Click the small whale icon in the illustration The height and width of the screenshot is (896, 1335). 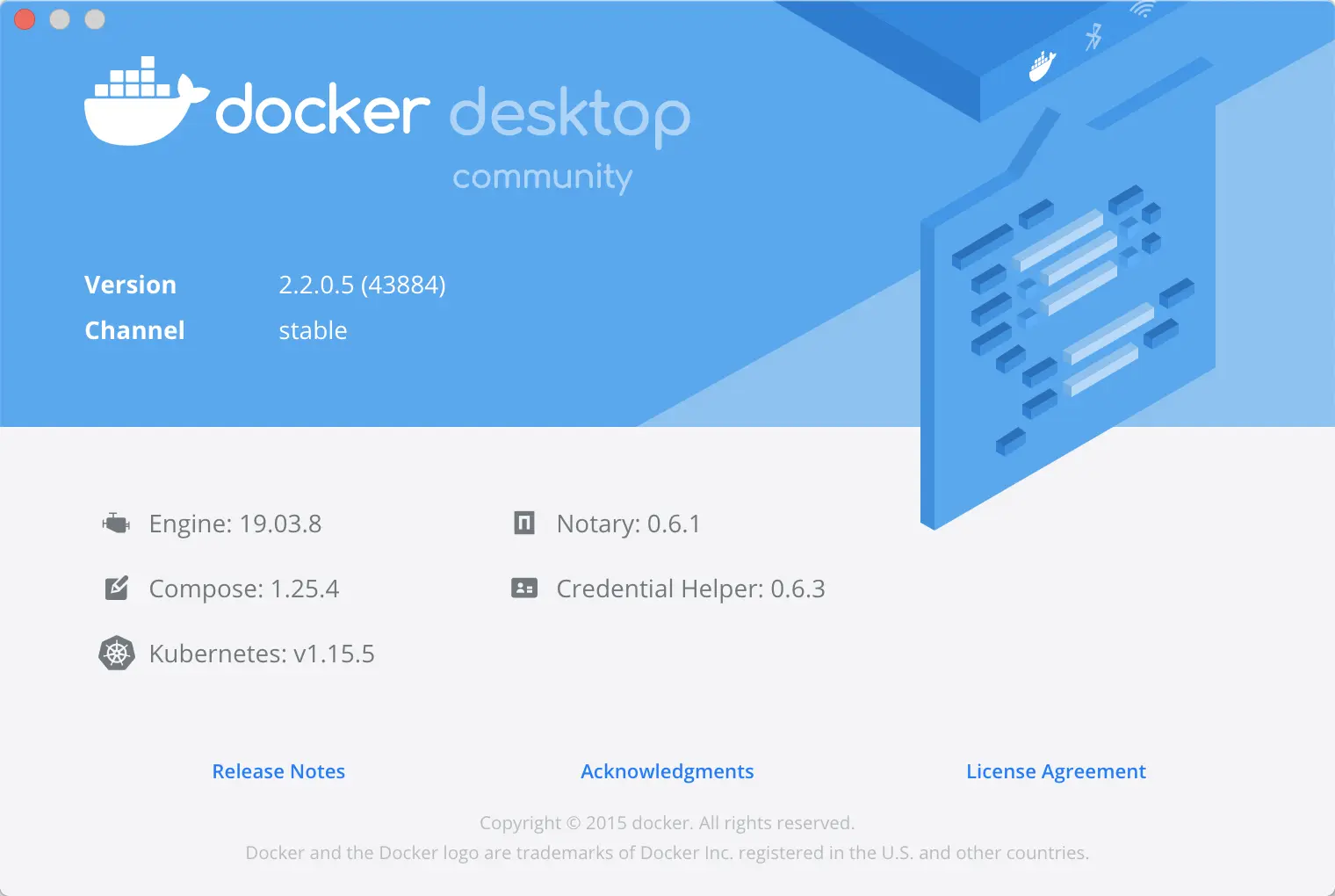[x=1043, y=66]
